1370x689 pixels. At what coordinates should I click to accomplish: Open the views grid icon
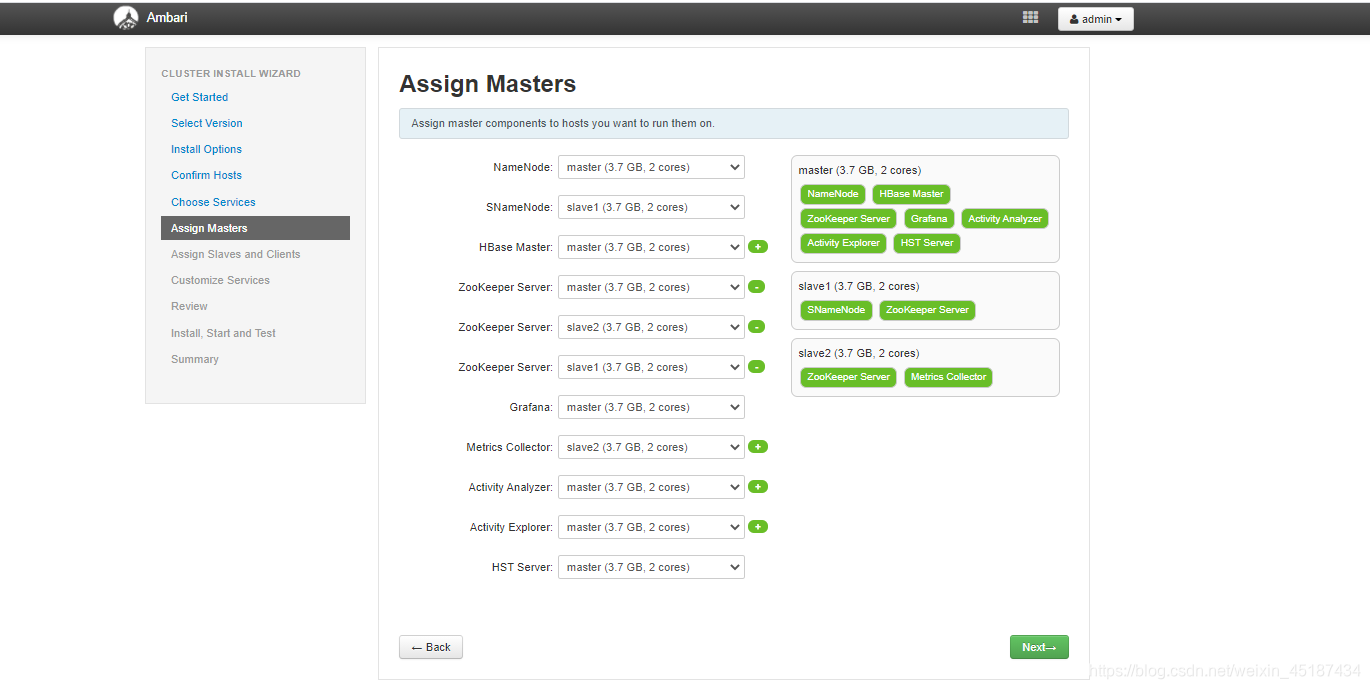pyautogui.click(x=1030, y=18)
